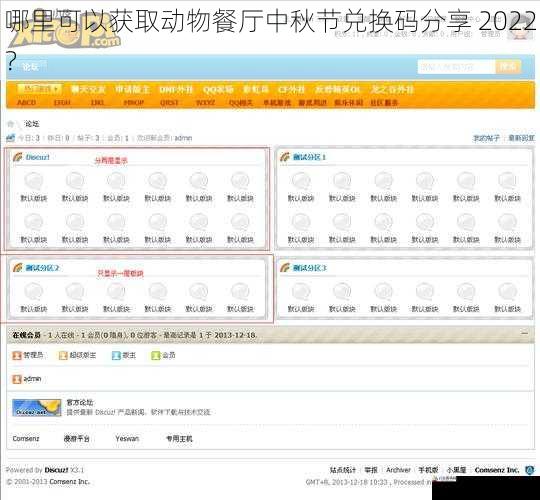Open the 测试分区3 section title
This screenshot has width=540, height=500.
310,268
